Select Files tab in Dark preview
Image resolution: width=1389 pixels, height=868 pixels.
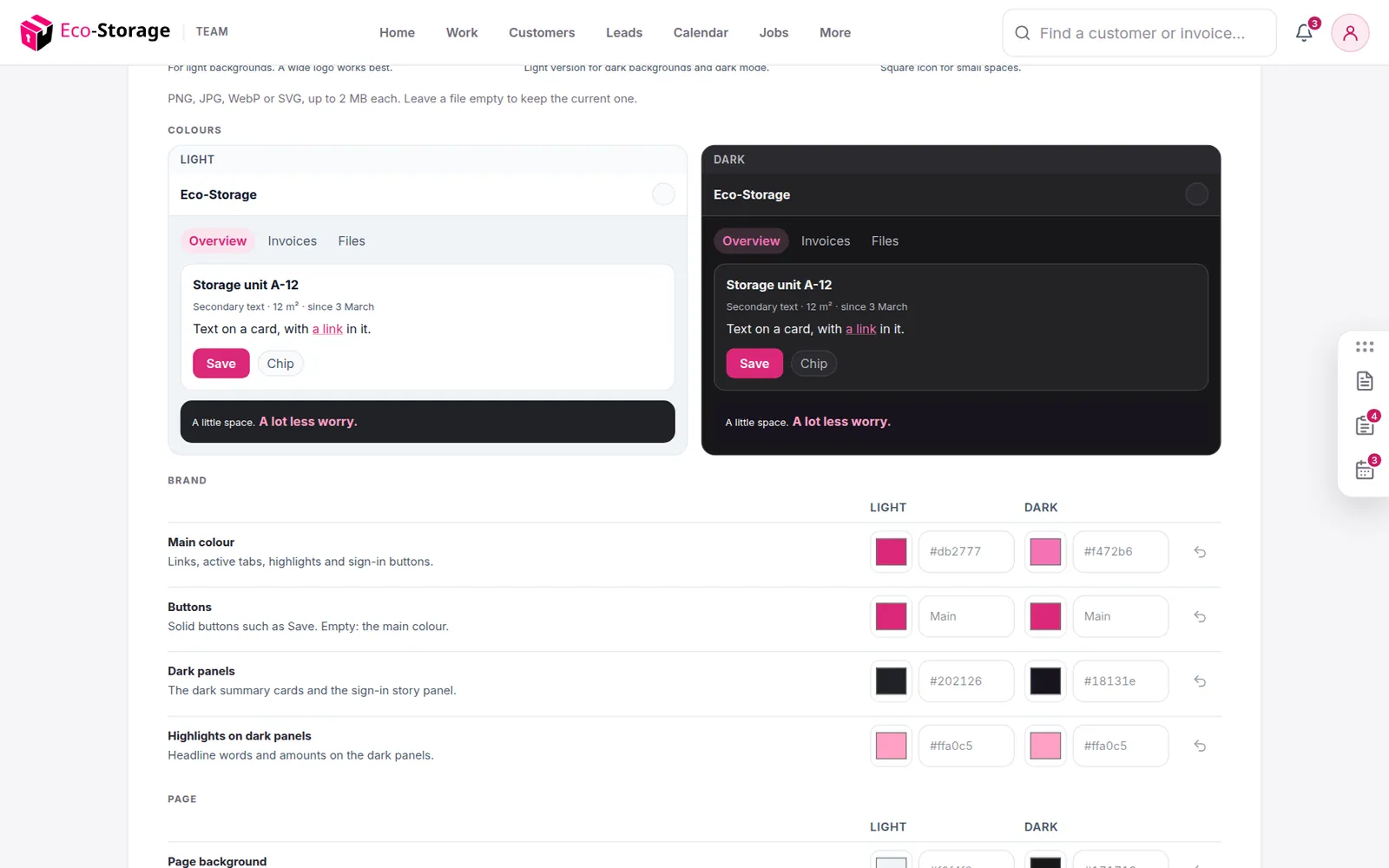click(885, 241)
